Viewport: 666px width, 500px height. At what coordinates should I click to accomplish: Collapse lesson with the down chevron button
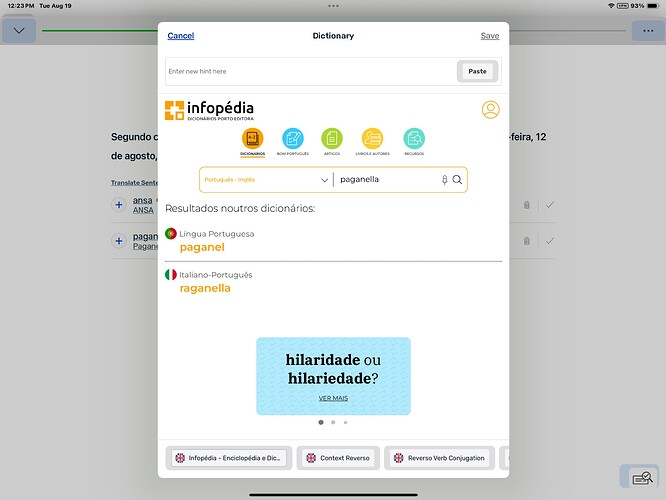click(19, 31)
